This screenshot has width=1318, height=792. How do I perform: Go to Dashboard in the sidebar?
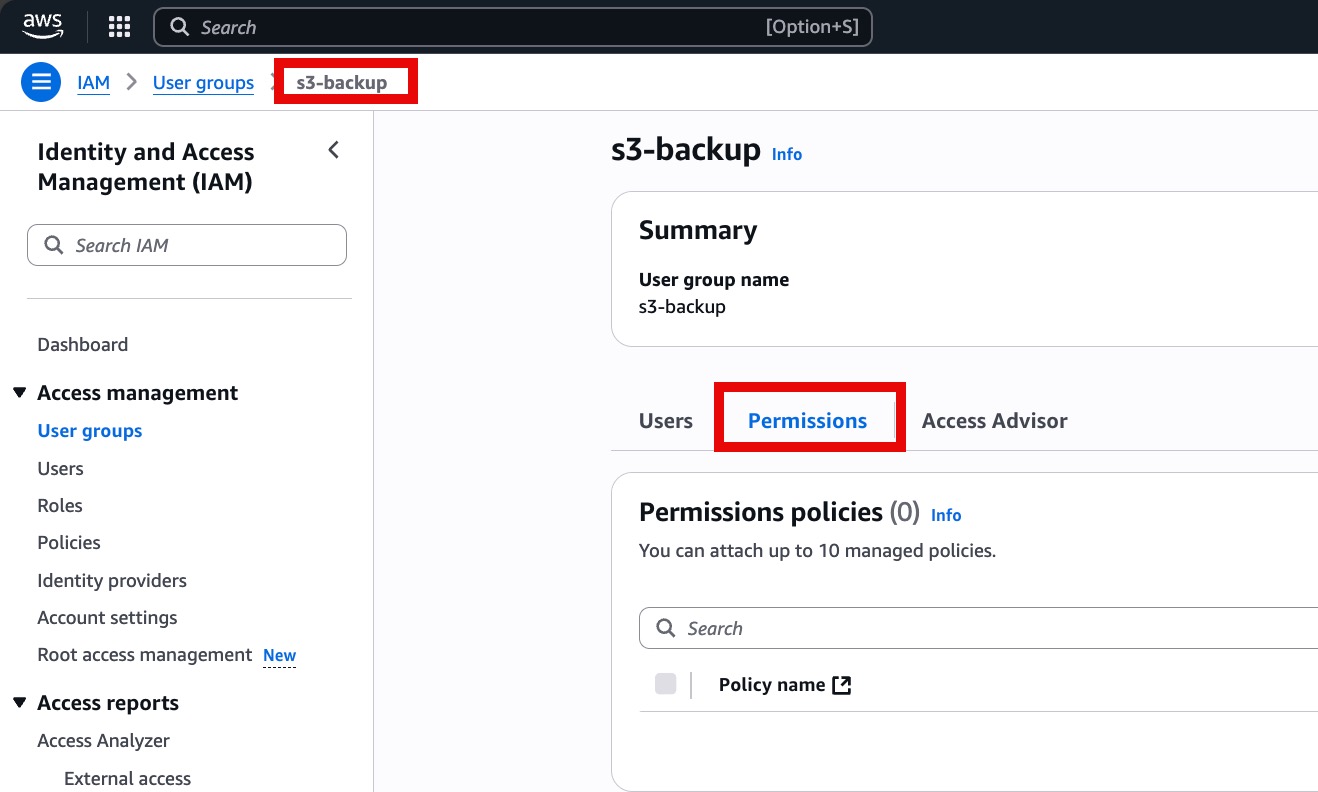(83, 345)
